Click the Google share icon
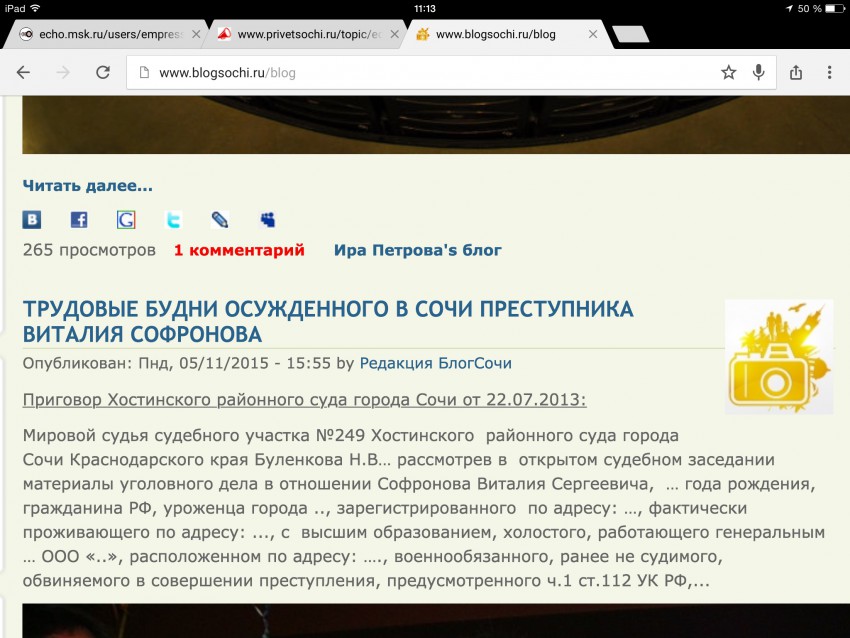850x638 pixels. pos(126,220)
